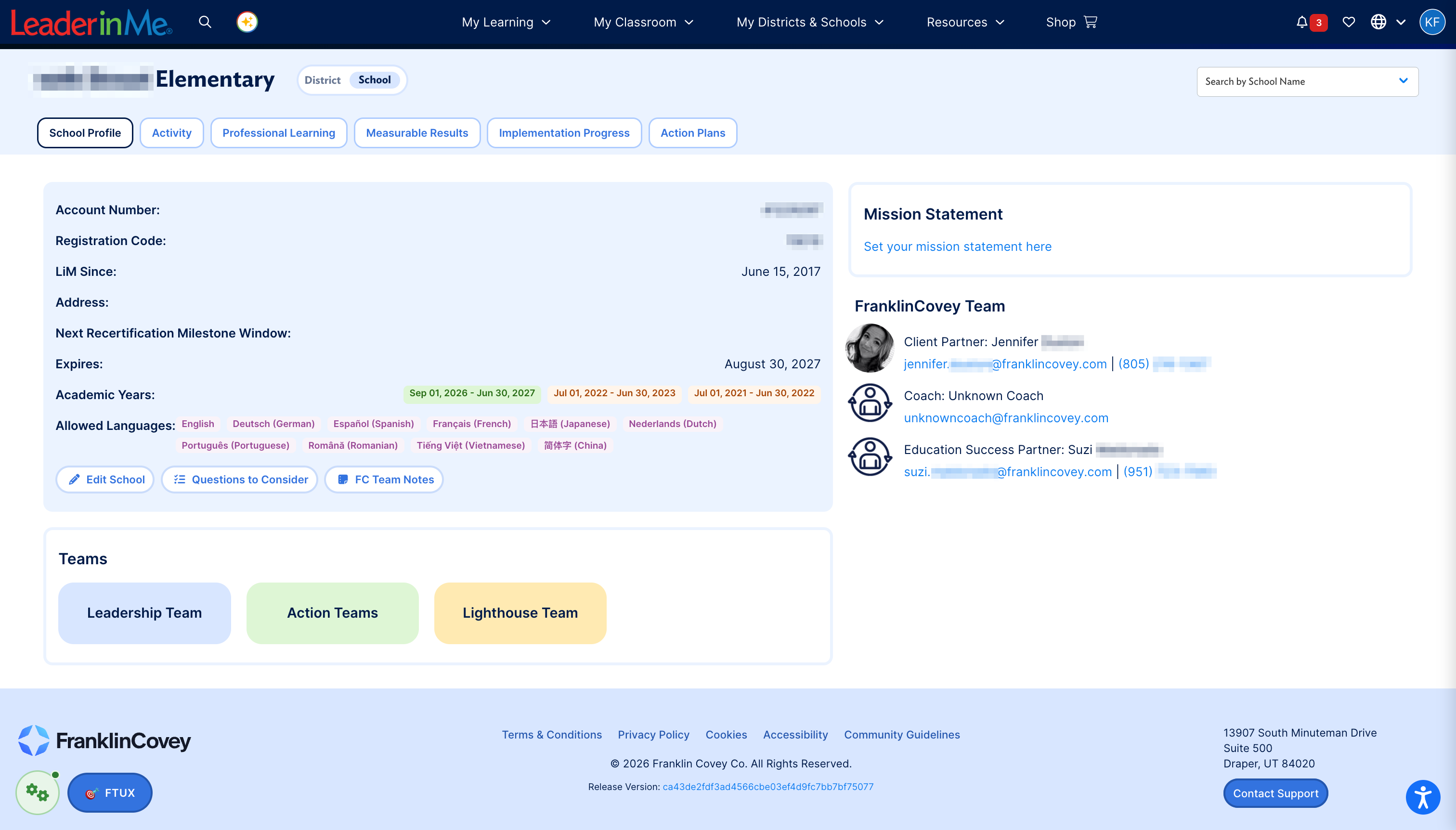Viewport: 1456px width, 830px height.
Task: Click the Edit School button
Action: [x=105, y=480]
